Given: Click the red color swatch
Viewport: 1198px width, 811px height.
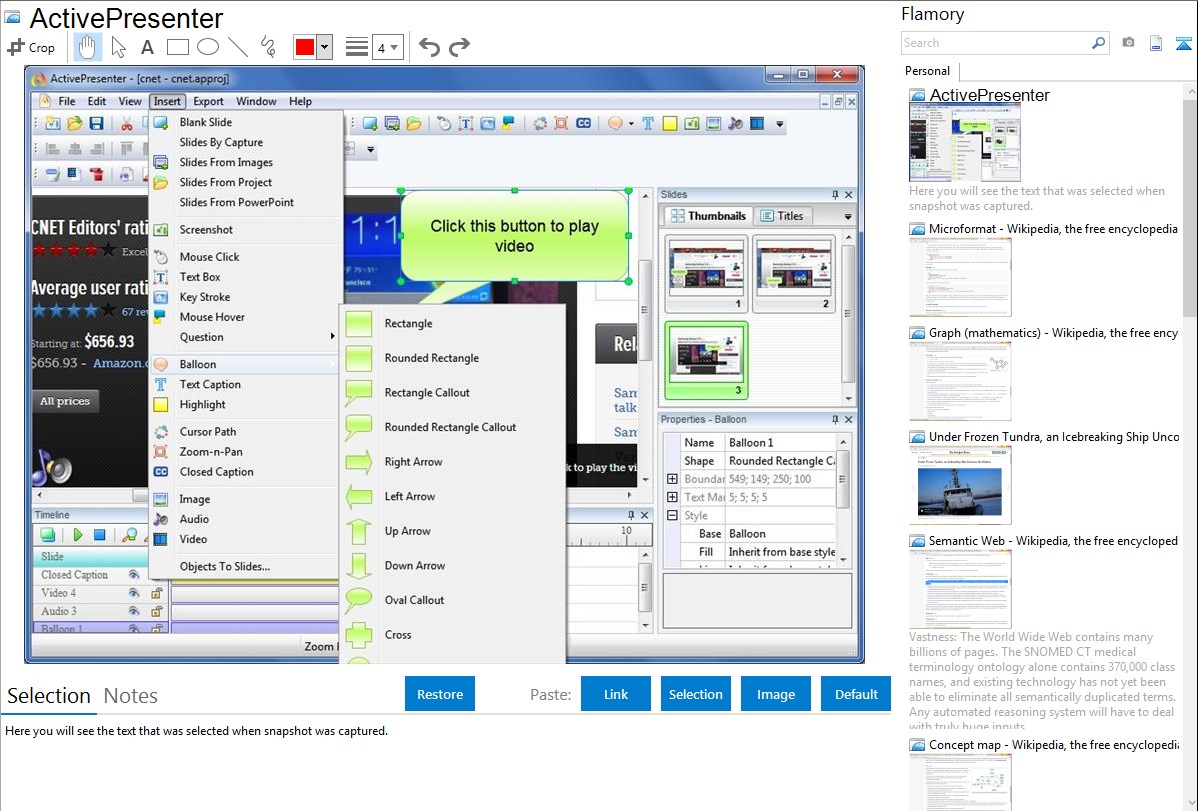Looking at the screenshot, I should 305,47.
